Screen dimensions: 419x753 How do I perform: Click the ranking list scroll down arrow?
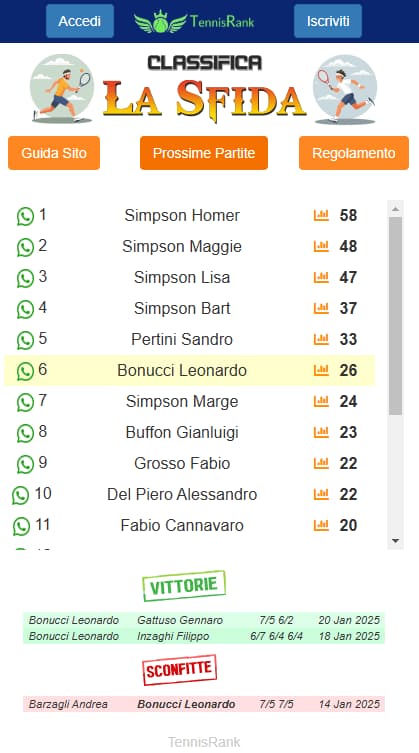coord(395,541)
